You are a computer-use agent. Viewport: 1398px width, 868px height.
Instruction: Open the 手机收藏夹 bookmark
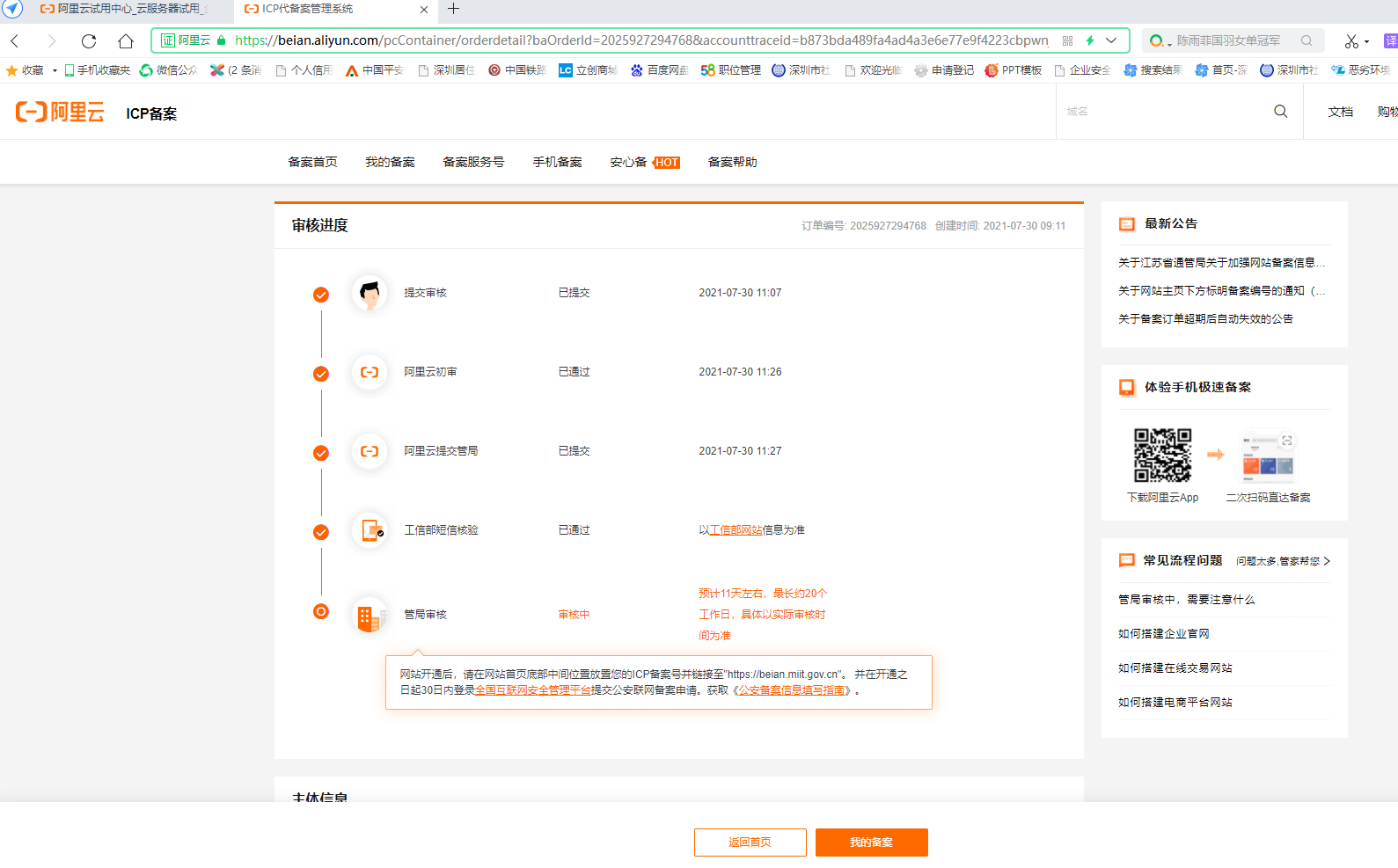[97, 70]
